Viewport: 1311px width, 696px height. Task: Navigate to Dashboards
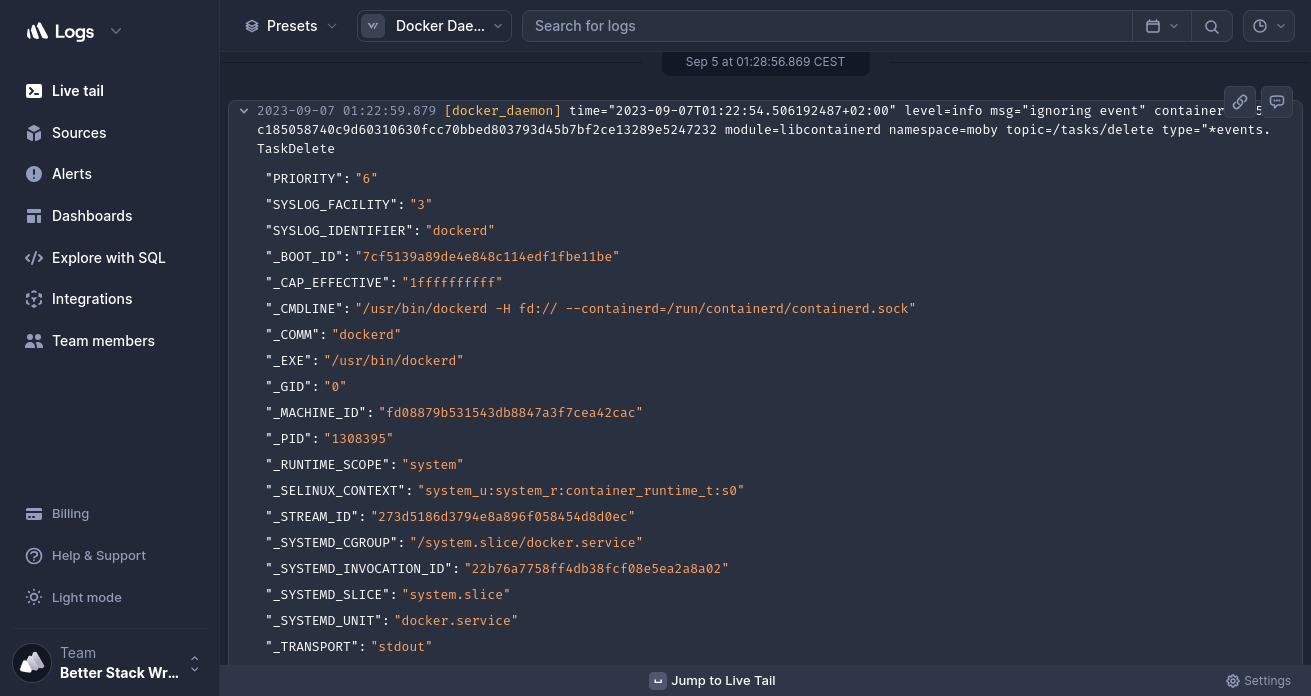(91, 216)
